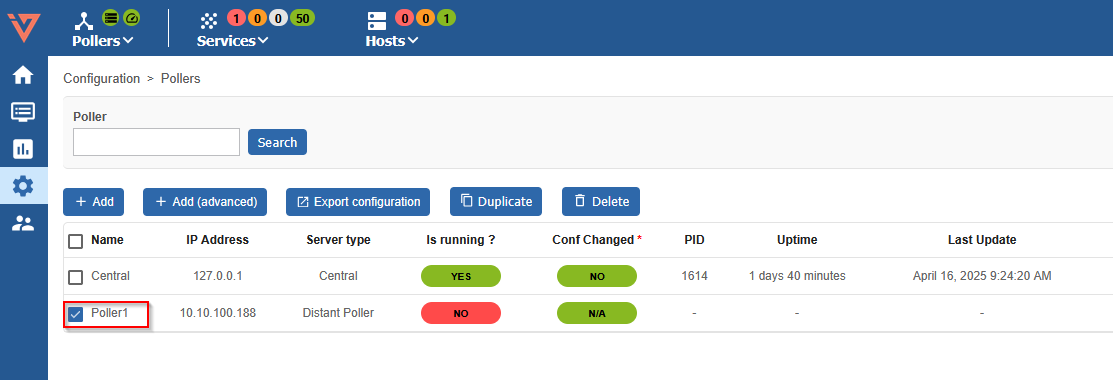This screenshot has height=380, width=1113.
Task: Click the Export configuration button
Action: click(358, 202)
